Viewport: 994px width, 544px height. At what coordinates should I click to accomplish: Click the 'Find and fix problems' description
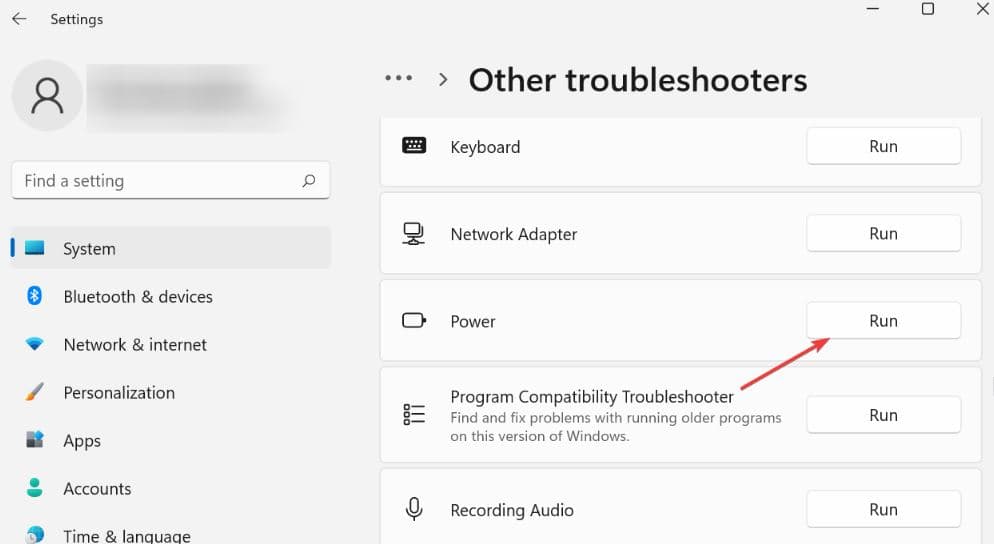pos(616,427)
